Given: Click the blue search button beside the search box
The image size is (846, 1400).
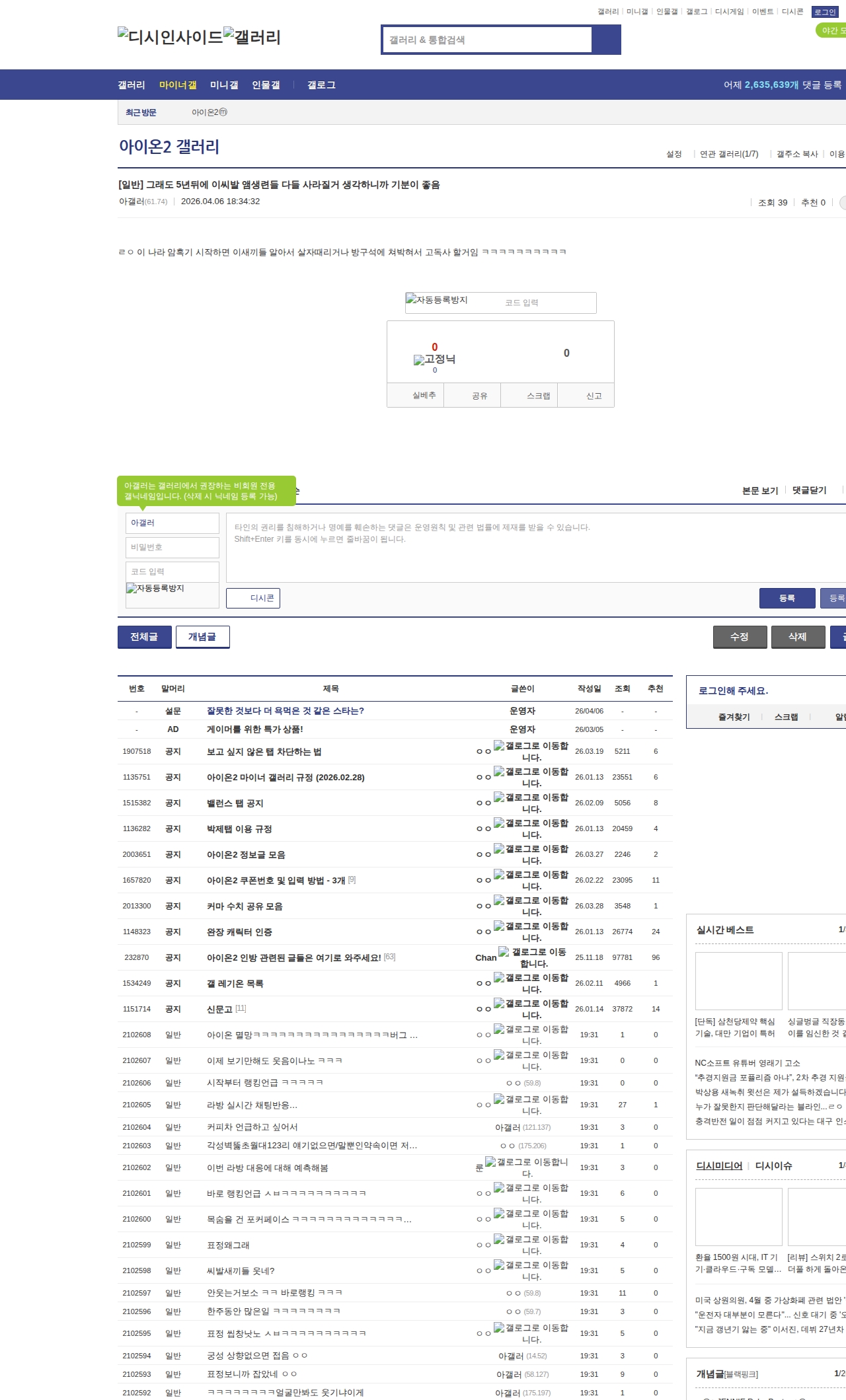Looking at the screenshot, I should click(606, 40).
